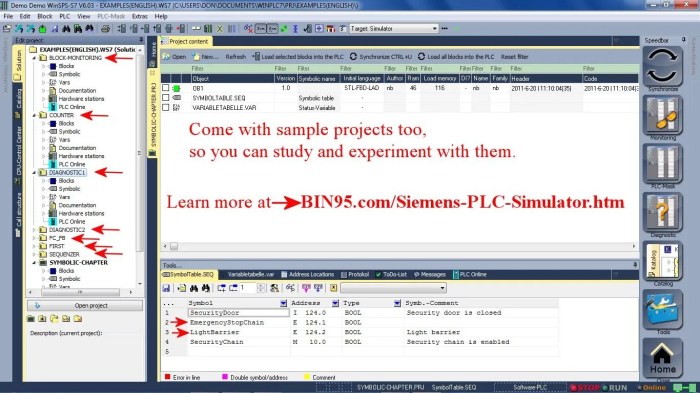Viewport: 700px width, 393px height.
Task: Click the Open project button
Action: tap(85, 305)
